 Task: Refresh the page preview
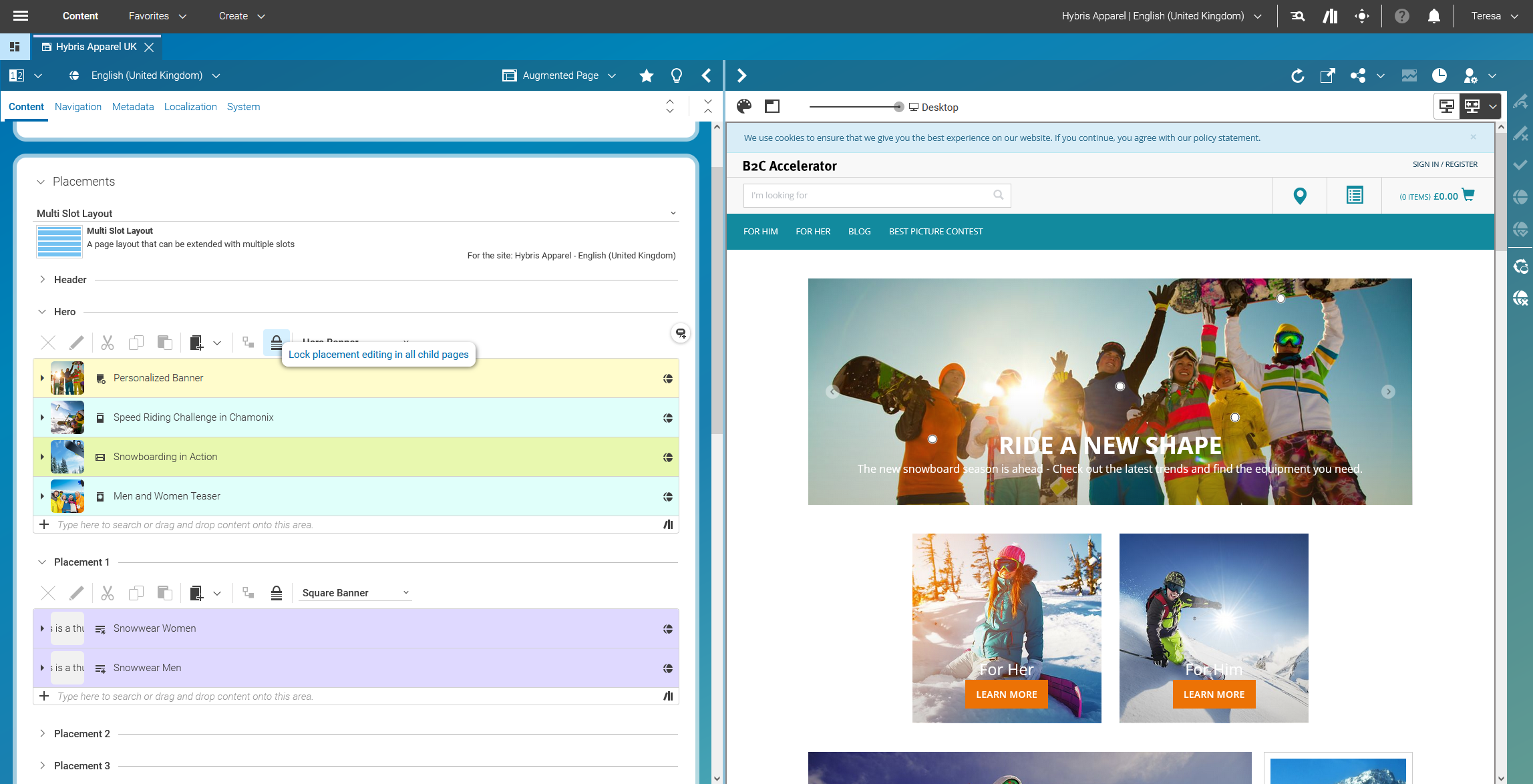point(1298,75)
